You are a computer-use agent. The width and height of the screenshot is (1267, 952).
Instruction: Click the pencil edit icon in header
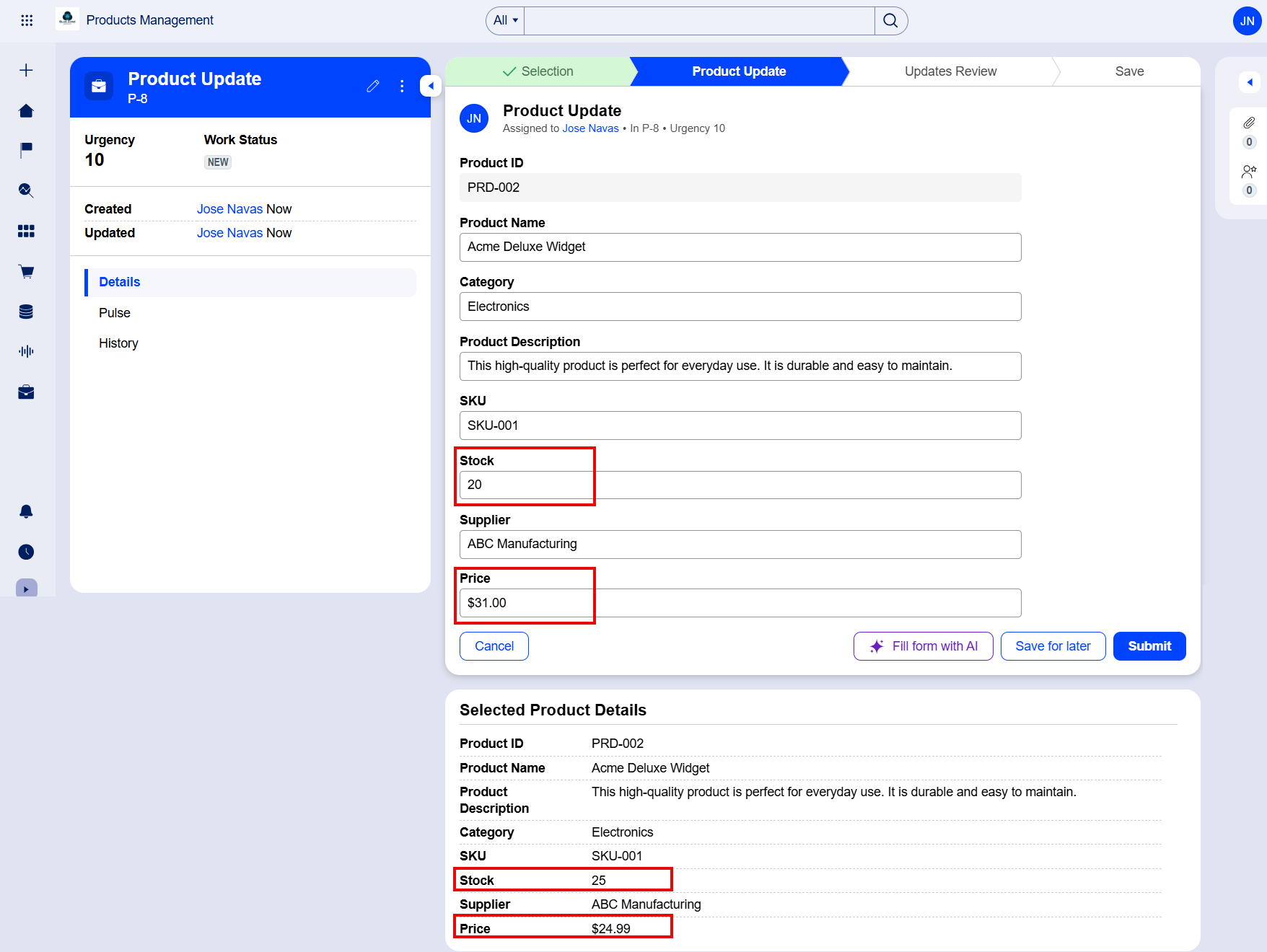[x=373, y=87]
